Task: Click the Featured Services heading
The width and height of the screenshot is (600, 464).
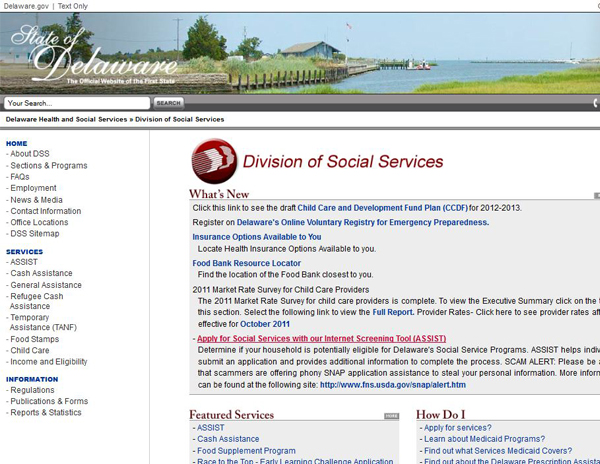Action: (x=232, y=415)
